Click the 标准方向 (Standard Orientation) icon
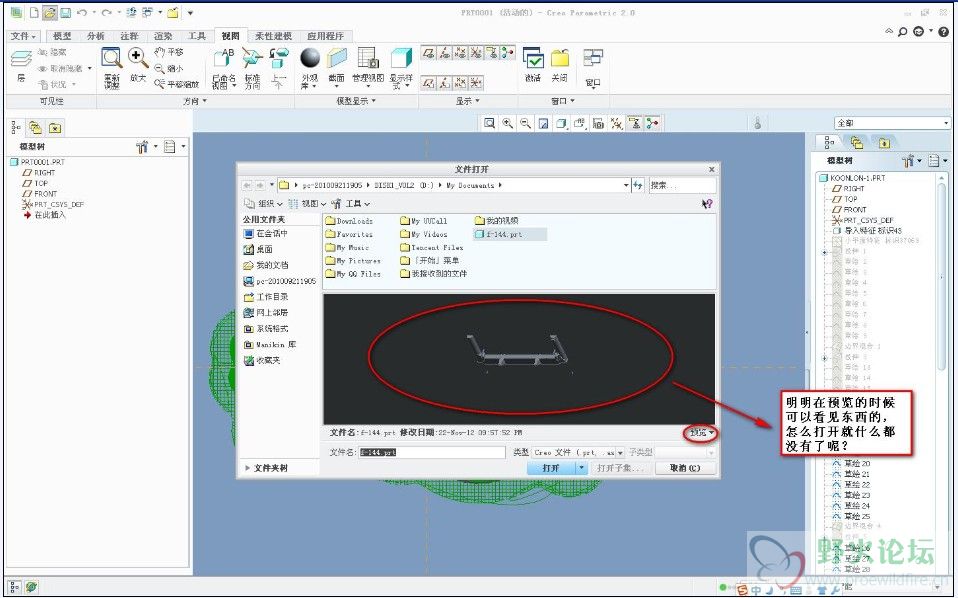Screen dimensions: 958x598 tap(252, 68)
